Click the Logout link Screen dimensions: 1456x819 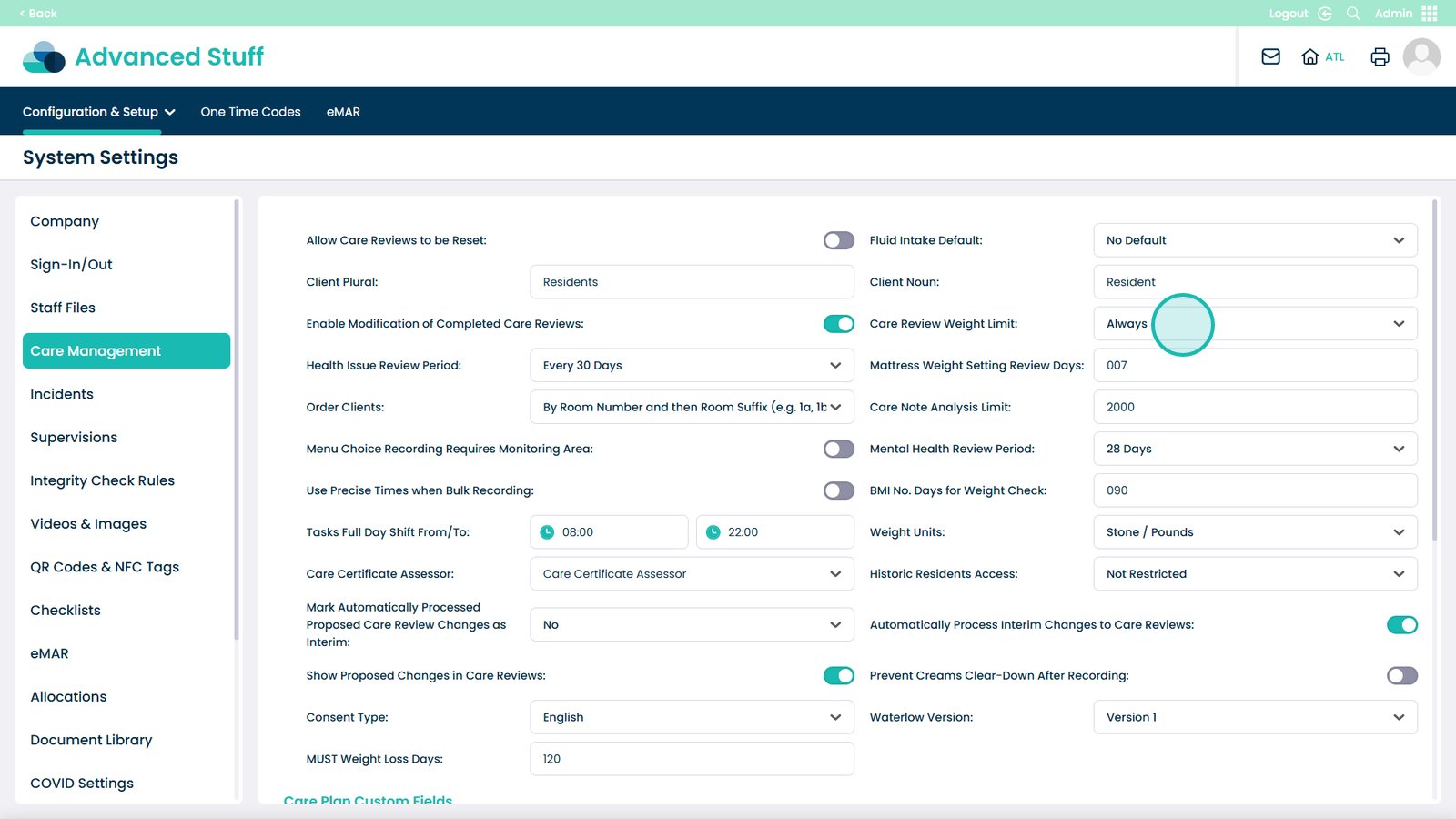coord(1288,14)
